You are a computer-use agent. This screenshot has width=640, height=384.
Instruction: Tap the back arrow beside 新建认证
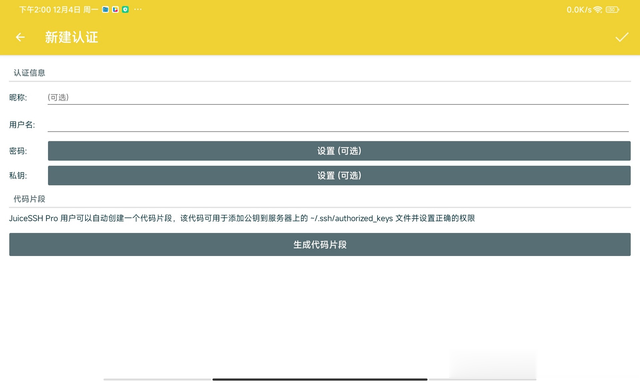pyautogui.click(x=20, y=37)
